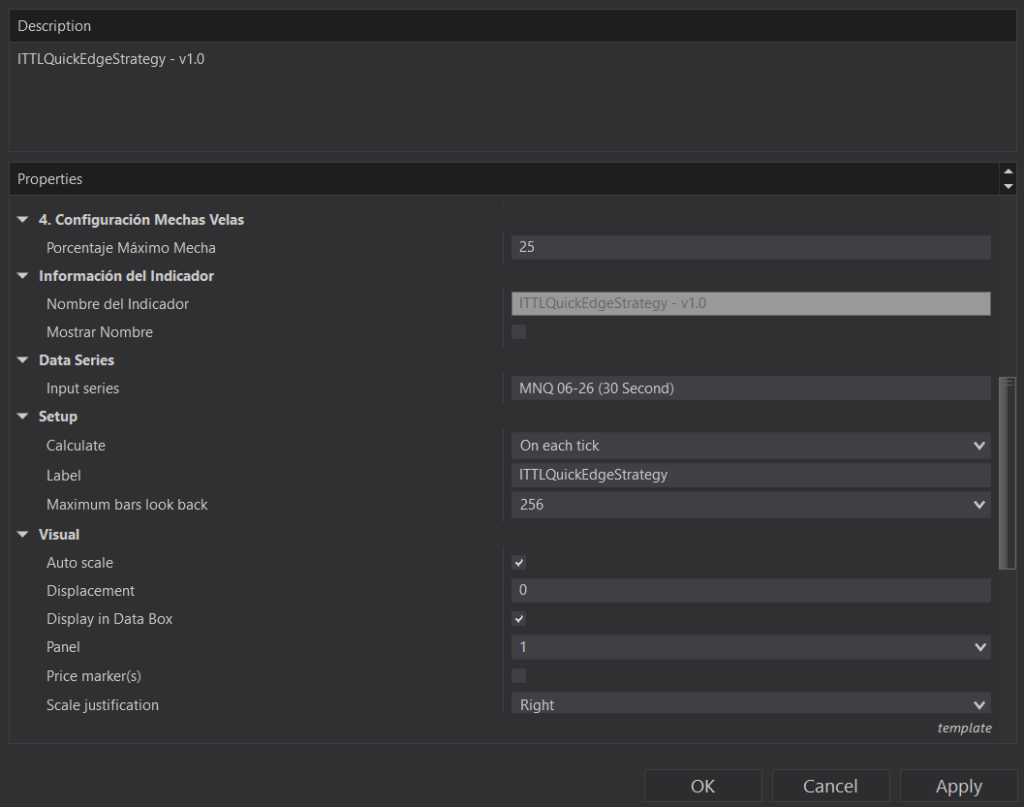Collapse the Visual section arrow
The image size is (1024, 807).
[23, 535]
